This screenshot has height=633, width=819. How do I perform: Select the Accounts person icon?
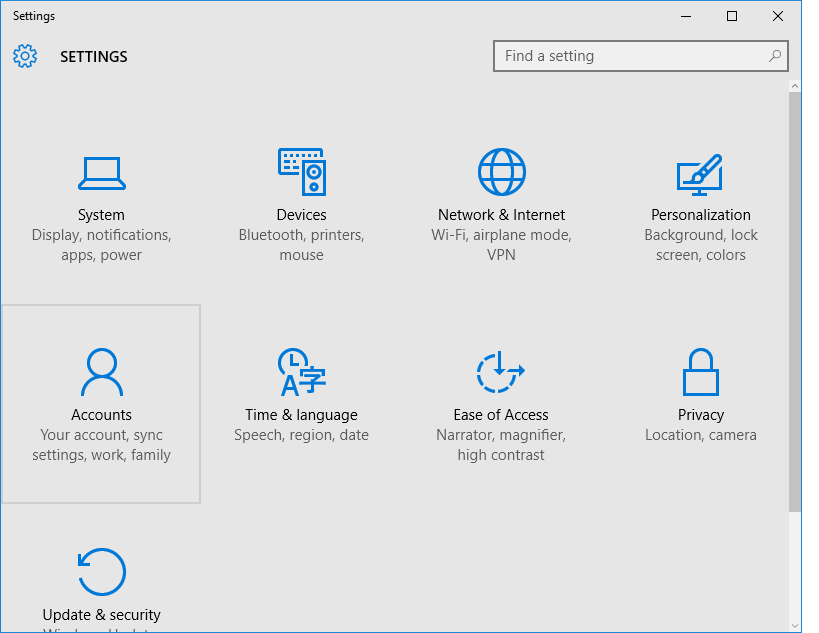pos(102,372)
